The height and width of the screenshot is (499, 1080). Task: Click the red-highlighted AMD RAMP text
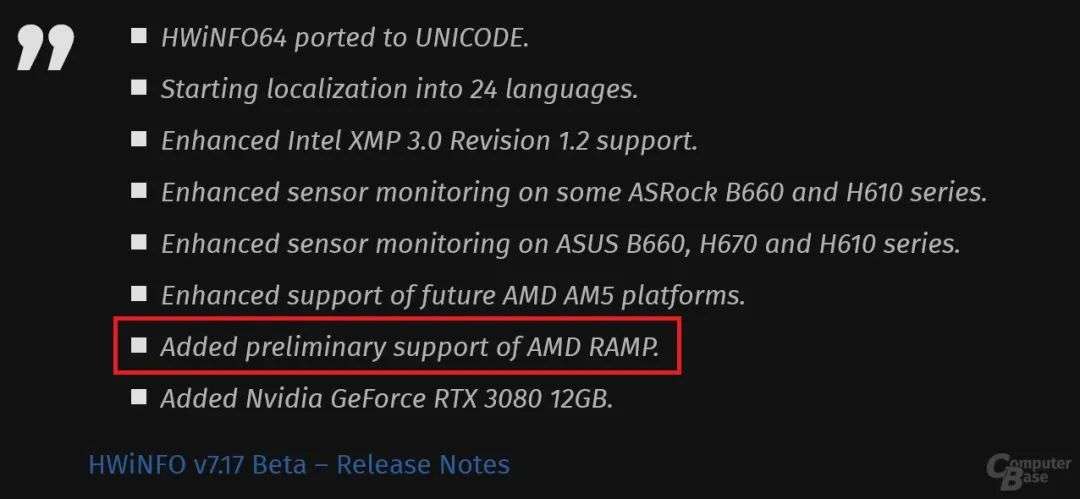(x=410, y=347)
